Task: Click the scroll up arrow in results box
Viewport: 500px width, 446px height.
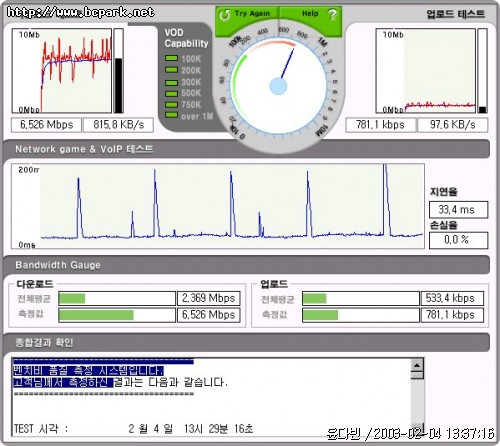Action: tap(417, 366)
